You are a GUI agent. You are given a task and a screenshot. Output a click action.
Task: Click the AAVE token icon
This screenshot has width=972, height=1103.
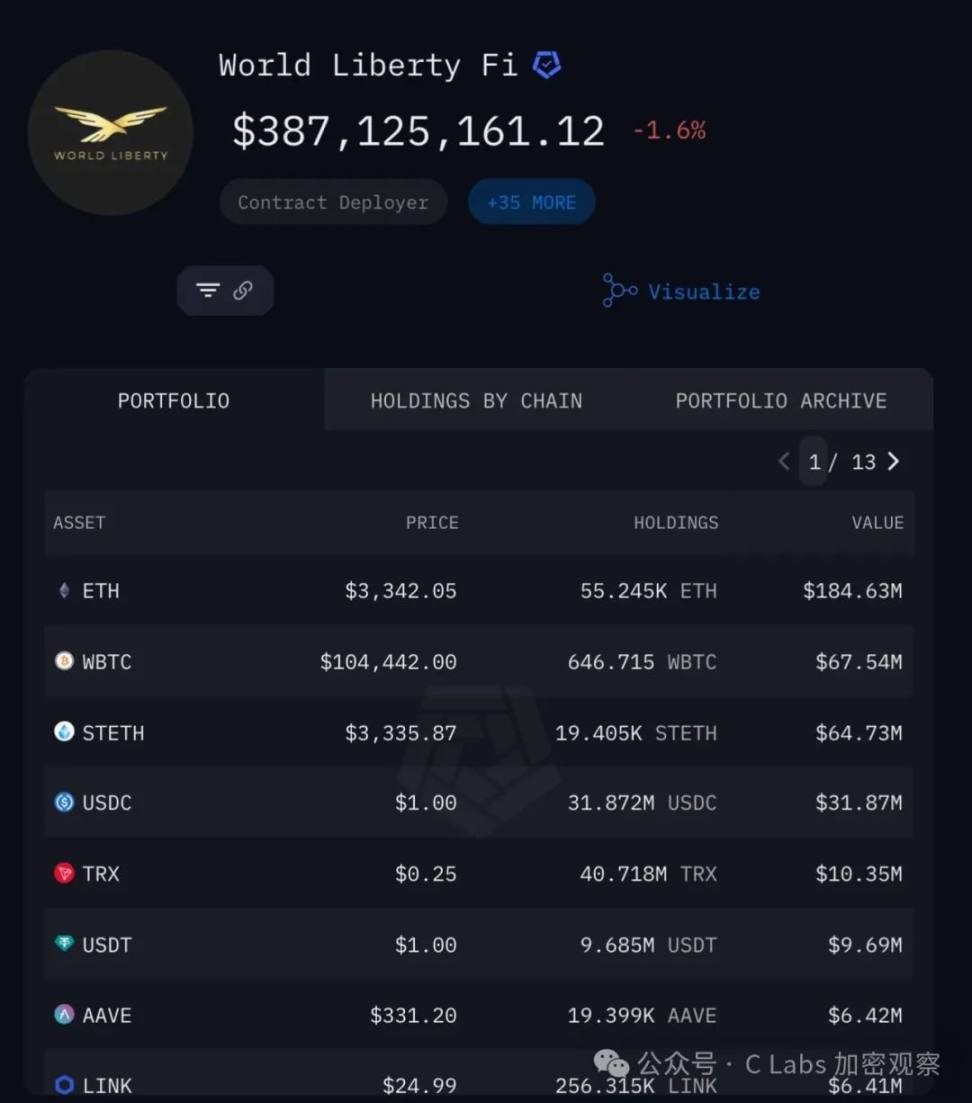coord(64,1015)
